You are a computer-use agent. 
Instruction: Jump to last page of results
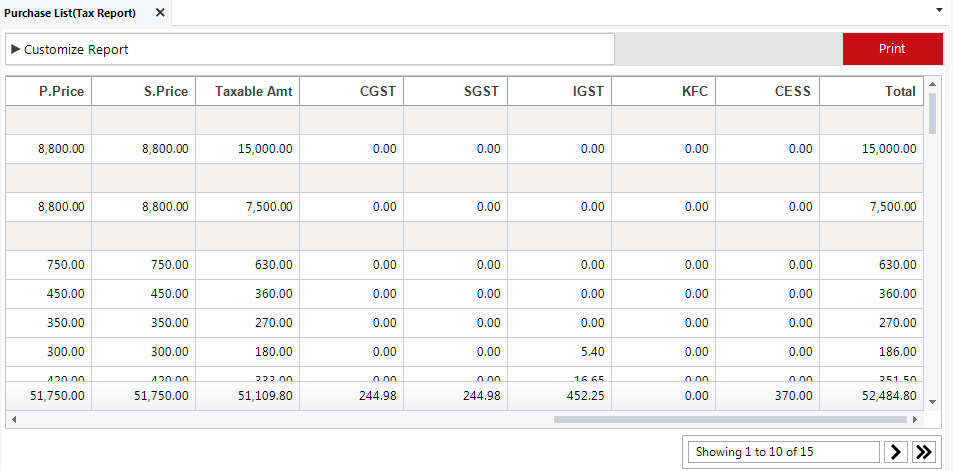(923, 452)
